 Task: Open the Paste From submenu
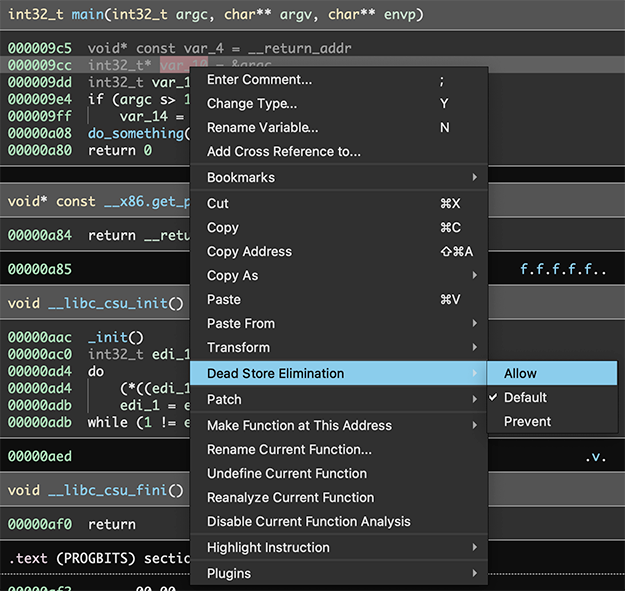tap(339, 323)
